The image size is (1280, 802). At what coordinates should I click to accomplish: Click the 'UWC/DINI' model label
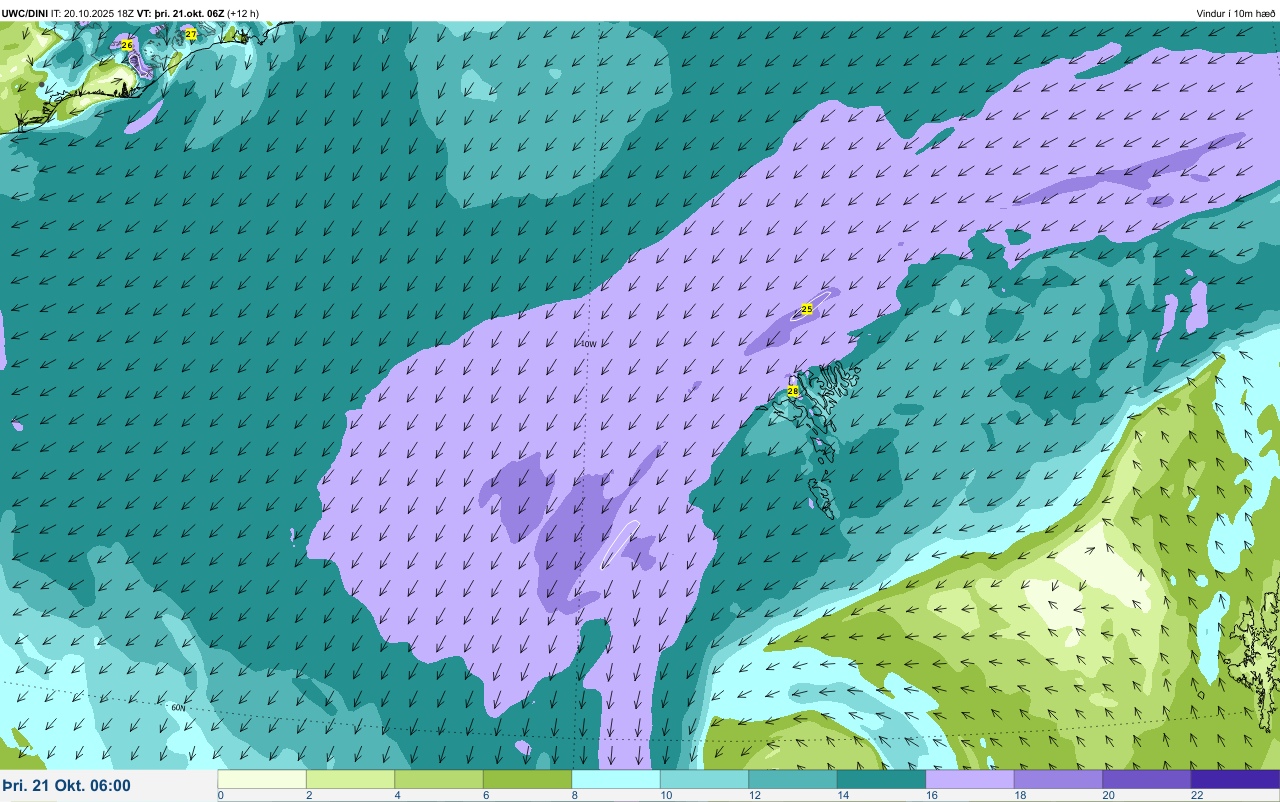tap(25, 13)
